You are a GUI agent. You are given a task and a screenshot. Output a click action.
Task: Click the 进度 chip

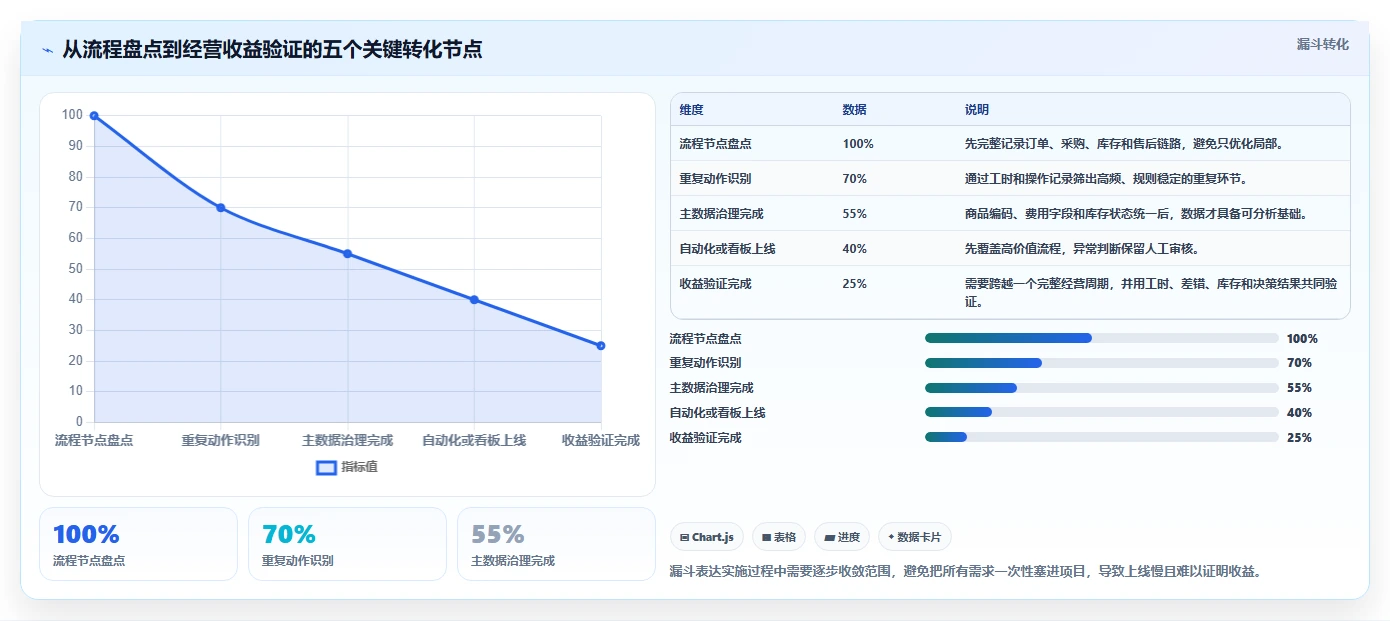click(842, 537)
